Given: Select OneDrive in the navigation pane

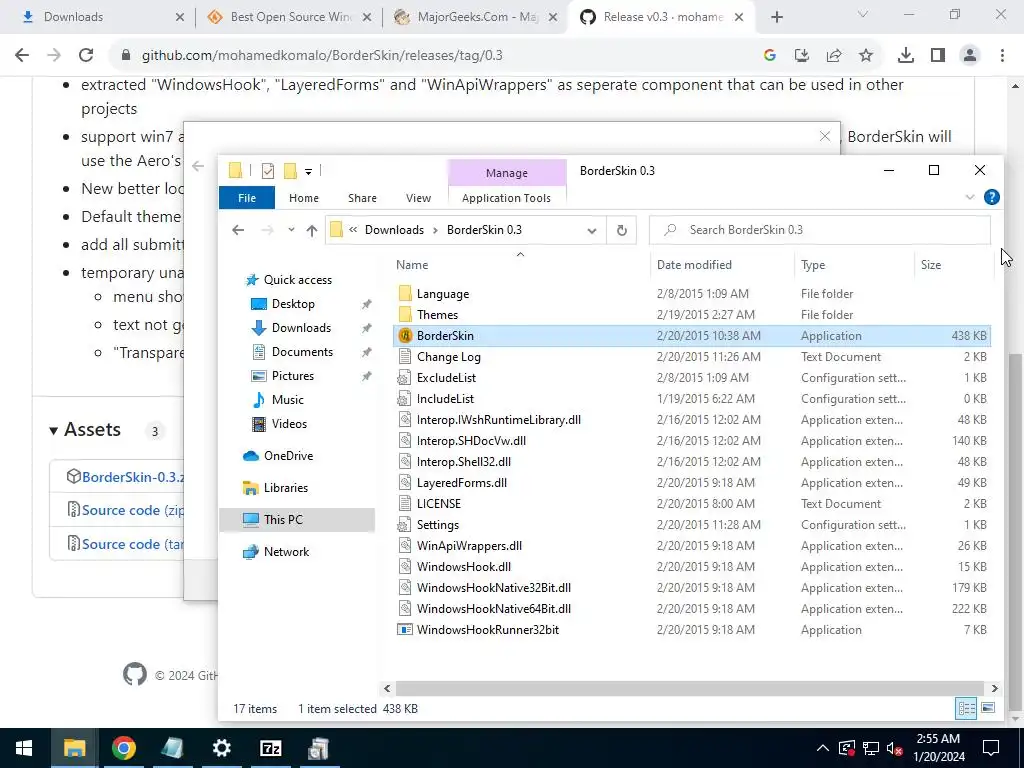Looking at the screenshot, I should point(288,456).
